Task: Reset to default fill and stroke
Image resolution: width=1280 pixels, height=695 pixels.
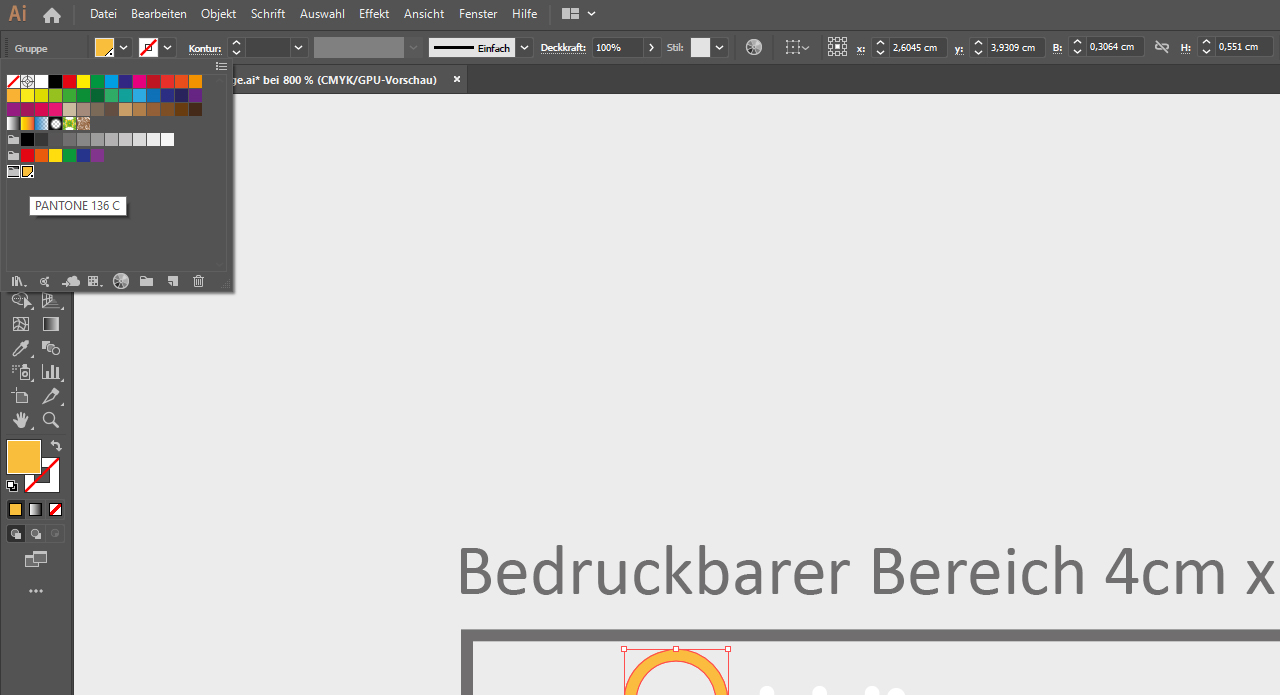Action: (12, 486)
